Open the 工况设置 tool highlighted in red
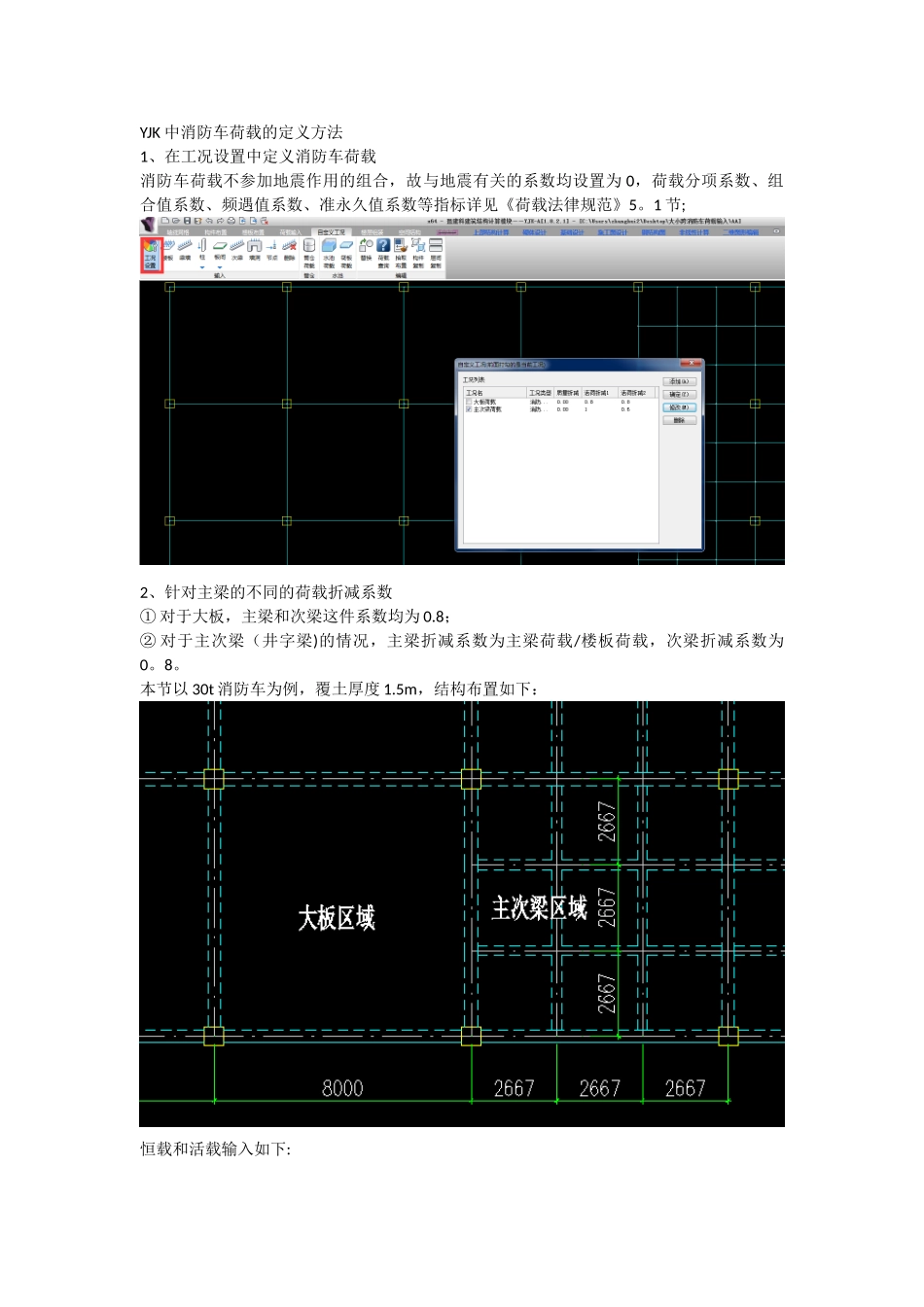 (151, 253)
